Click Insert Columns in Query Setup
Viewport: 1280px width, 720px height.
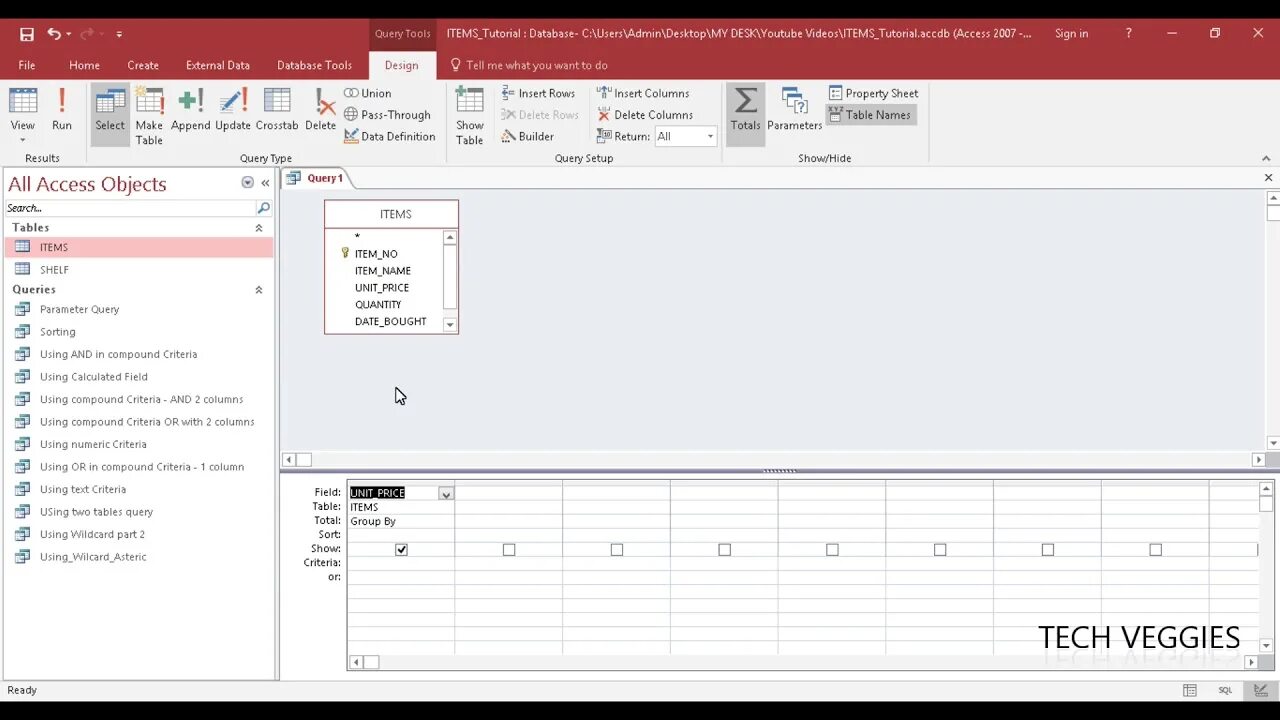click(x=643, y=93)
